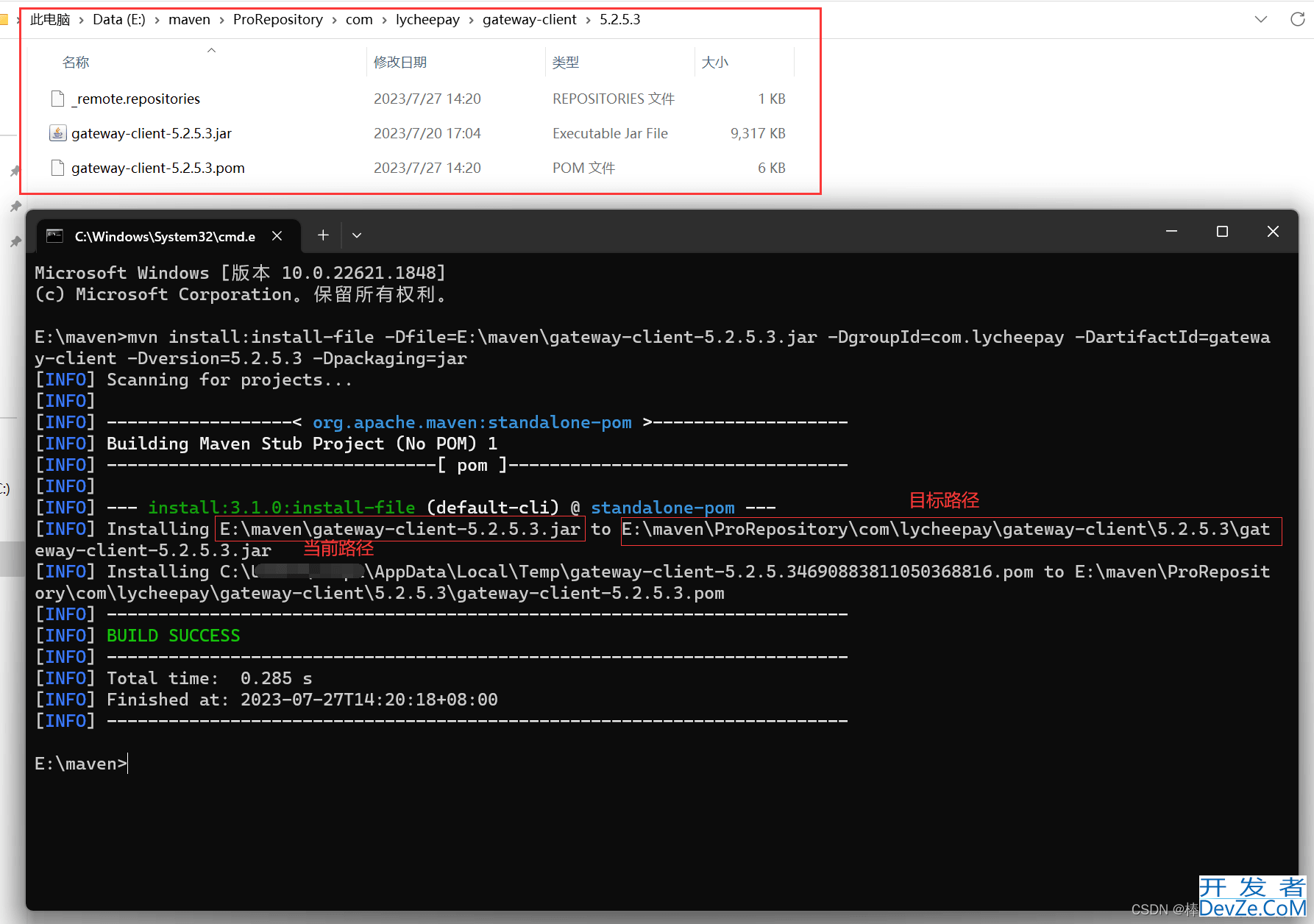Click the 2023/7/20 17:04 modified date

click(427, 133)
